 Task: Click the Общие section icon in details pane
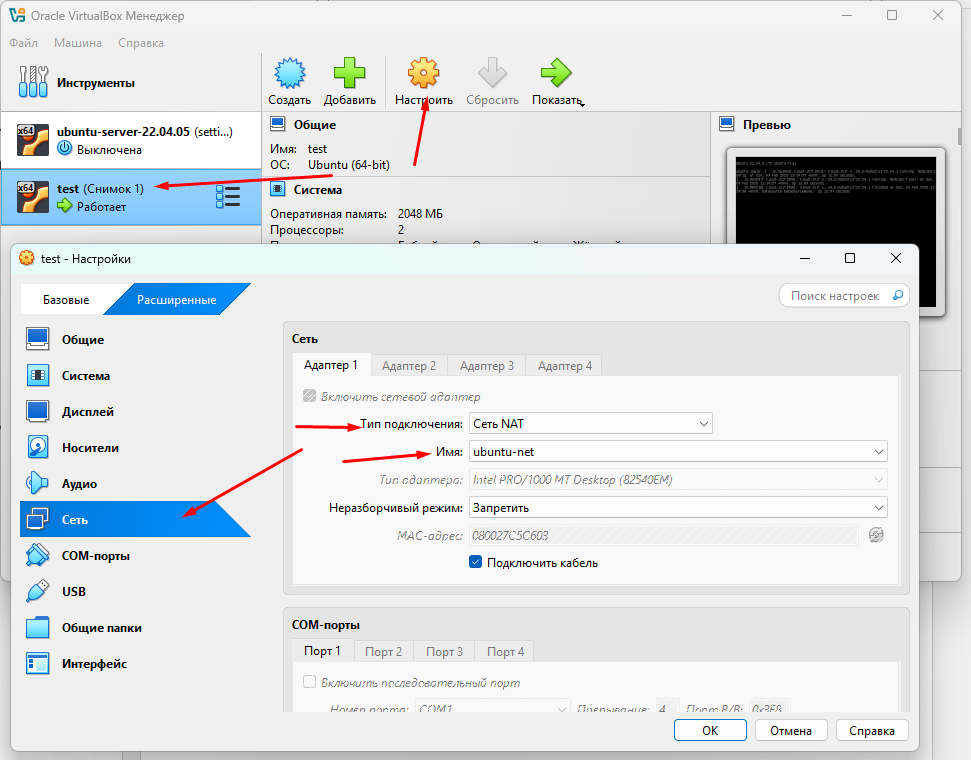pyautogui.click(x=277, y=124)
